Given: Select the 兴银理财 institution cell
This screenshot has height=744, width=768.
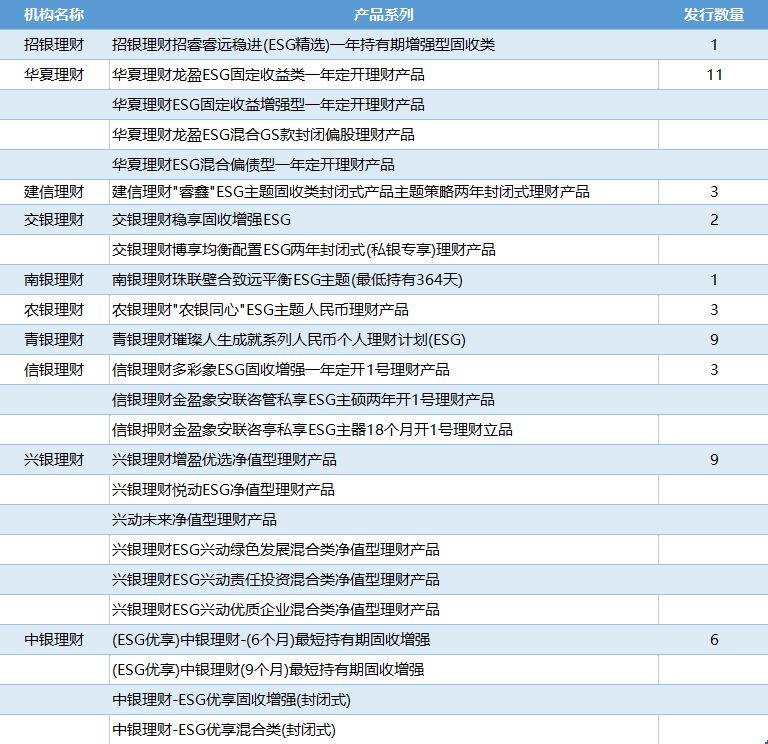Looking at the screenshot, I should [54, 459].
